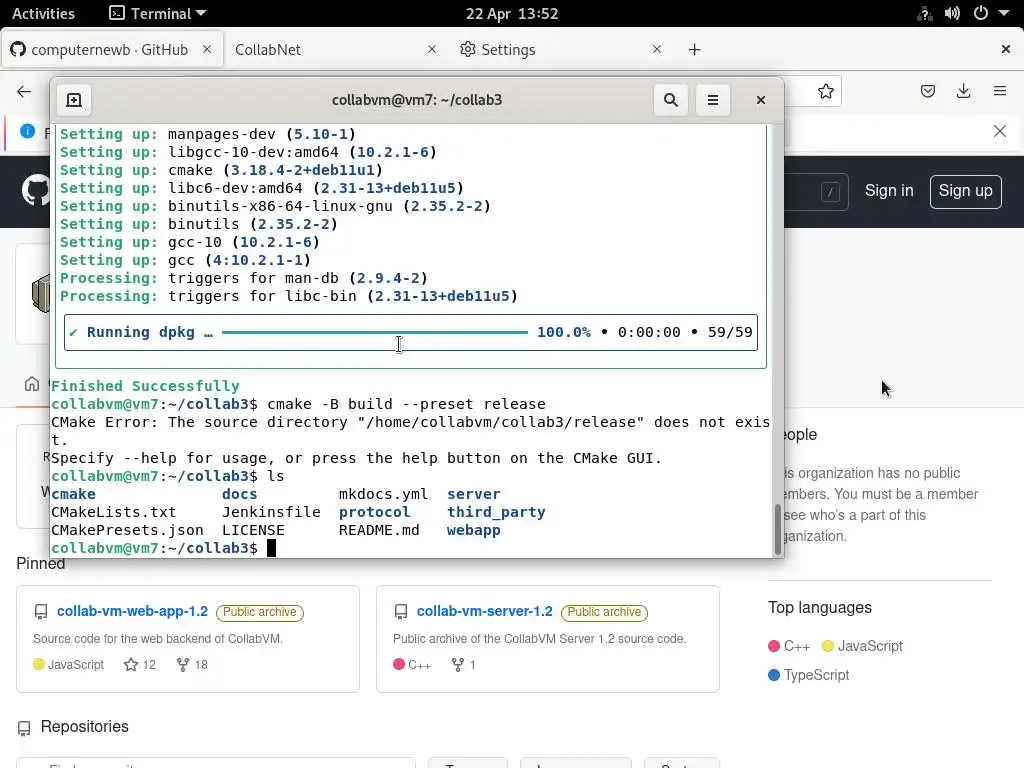Click the GitHub octocat logo
This screenshot has width=1024, height=768.
click(x=35, y=191)
